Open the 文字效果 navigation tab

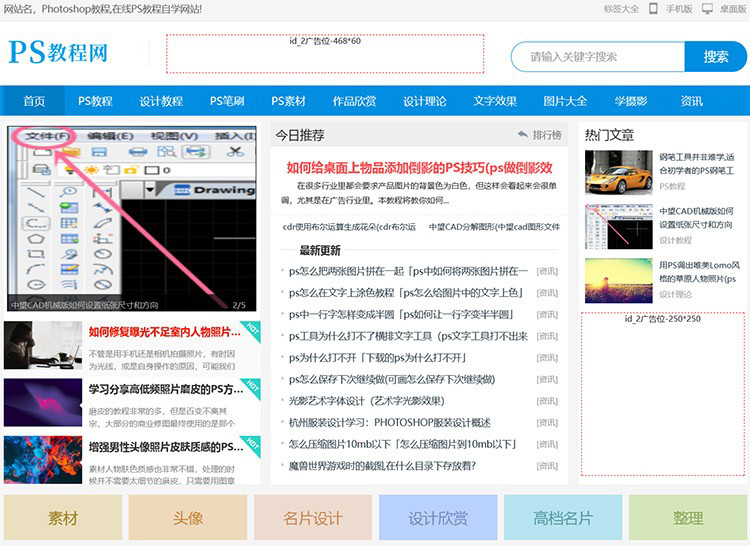pos(495,101)
